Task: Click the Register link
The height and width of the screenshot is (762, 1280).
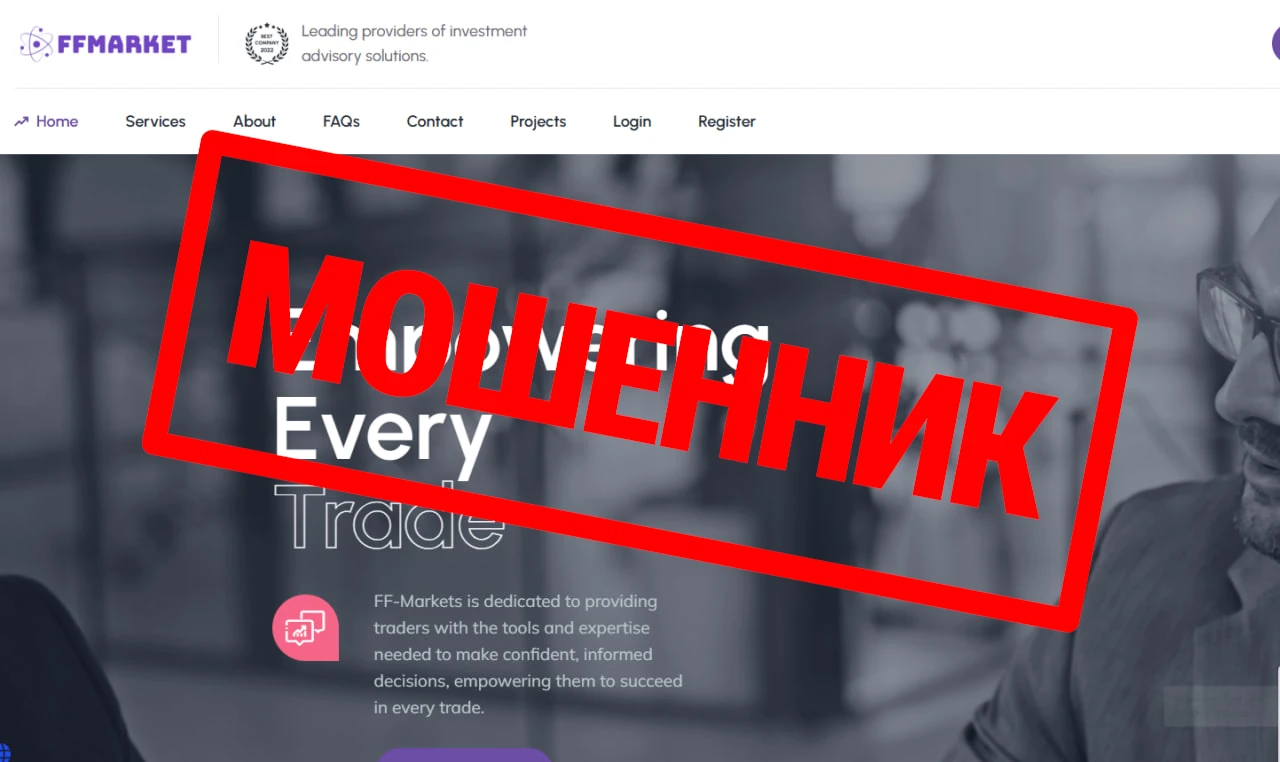Action: click(727, 121)
